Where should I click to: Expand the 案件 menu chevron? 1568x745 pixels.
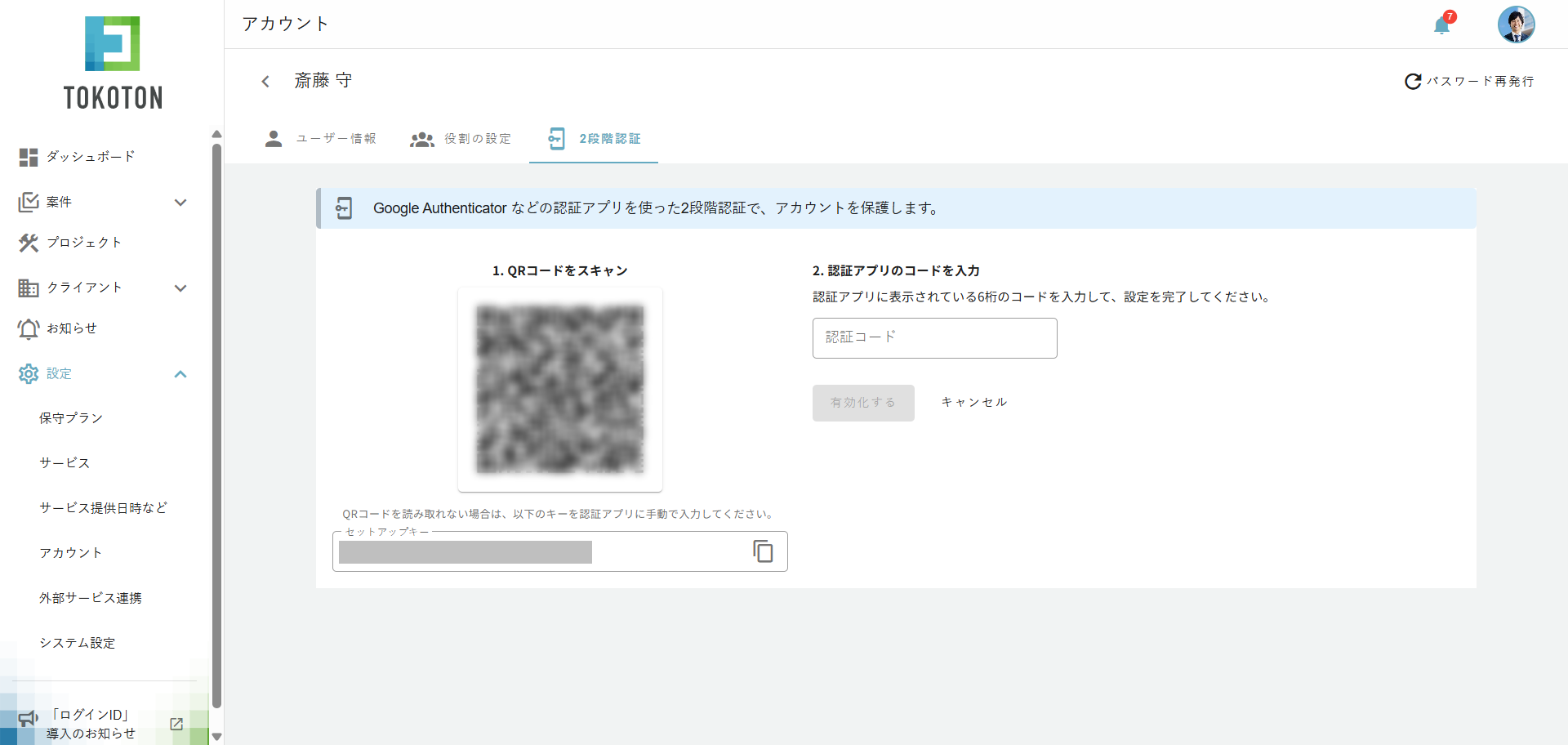tap(180, 202)
